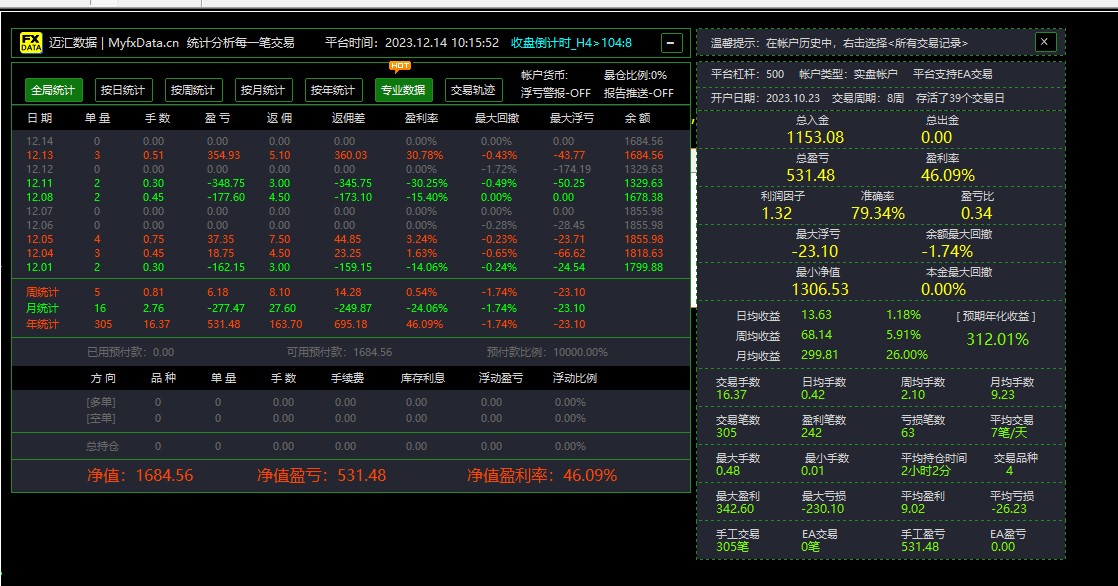Click the 预期年化收益 312.01% value
The width and height of the screenshot is (1118, 586).
pyautogui.click(x=998, y=339)
